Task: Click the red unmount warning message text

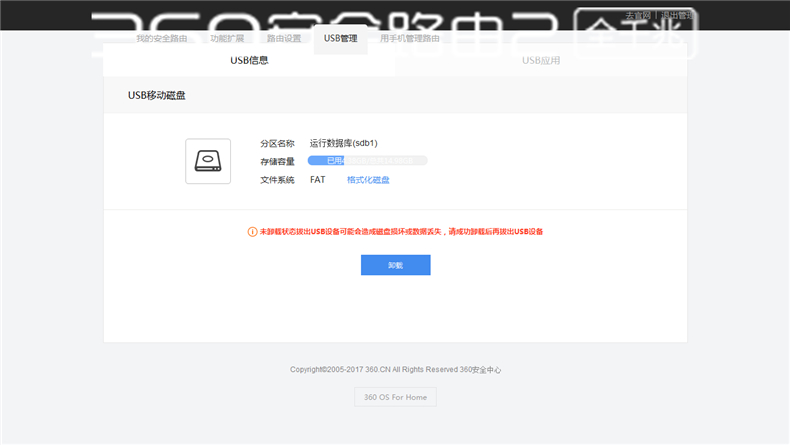Action: click(x=401, y=231)
